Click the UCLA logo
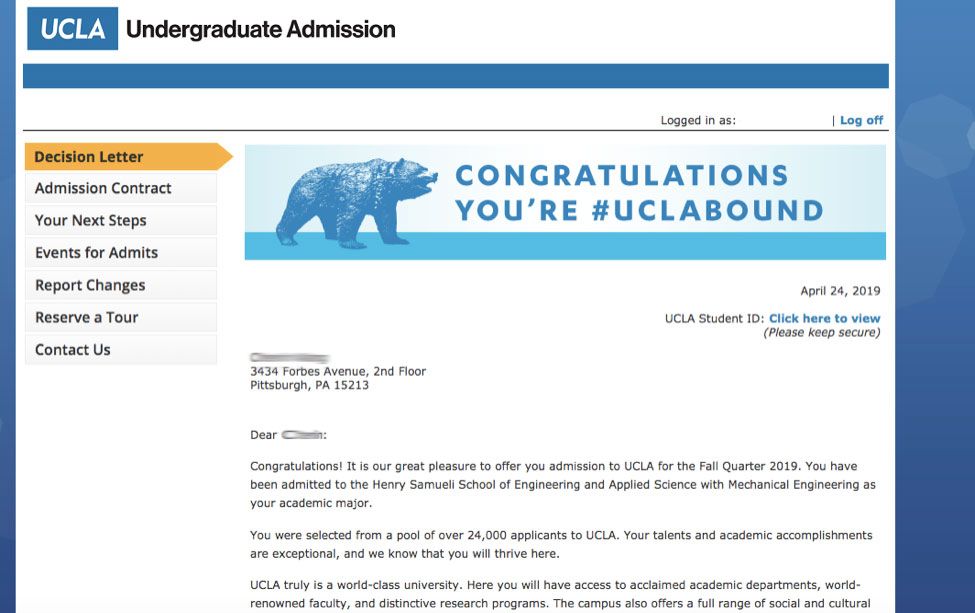Image resolution: width=975 pixels, height=613 pixels. point(72,29)
